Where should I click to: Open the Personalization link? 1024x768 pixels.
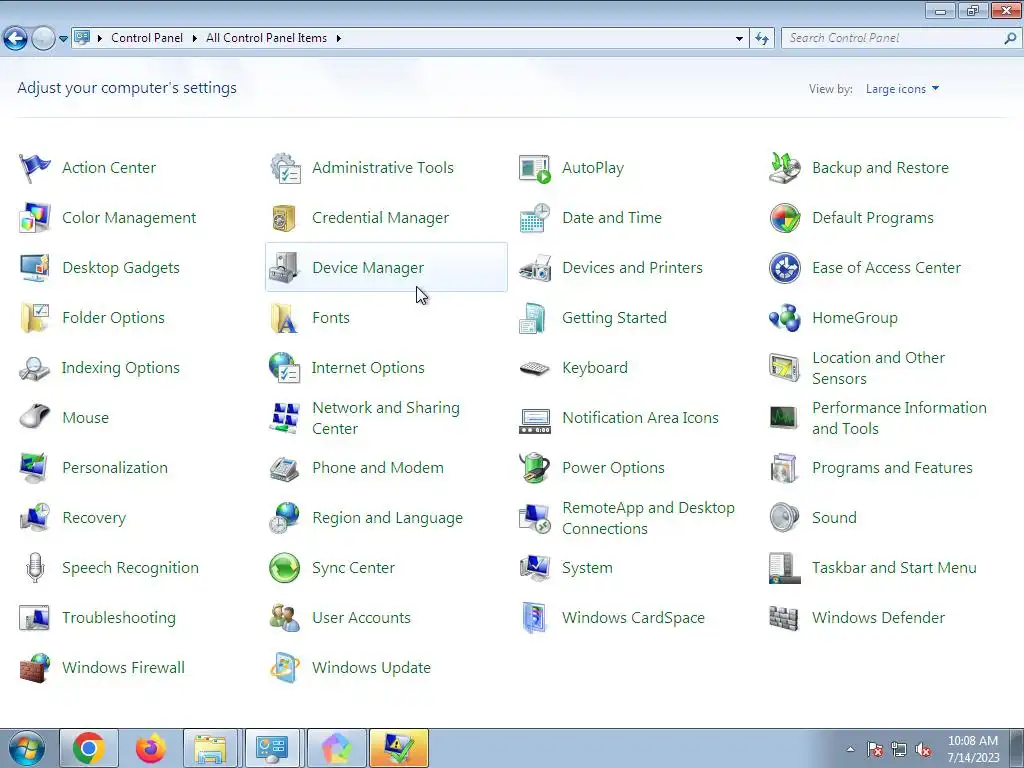pos(115,468)
